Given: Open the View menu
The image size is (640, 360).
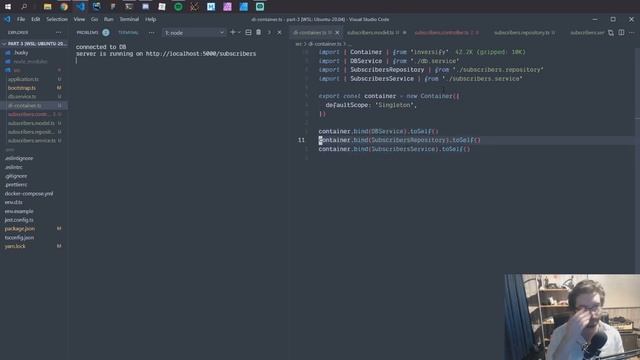Looking at the screenshot, I should click(x=79, y=19).
